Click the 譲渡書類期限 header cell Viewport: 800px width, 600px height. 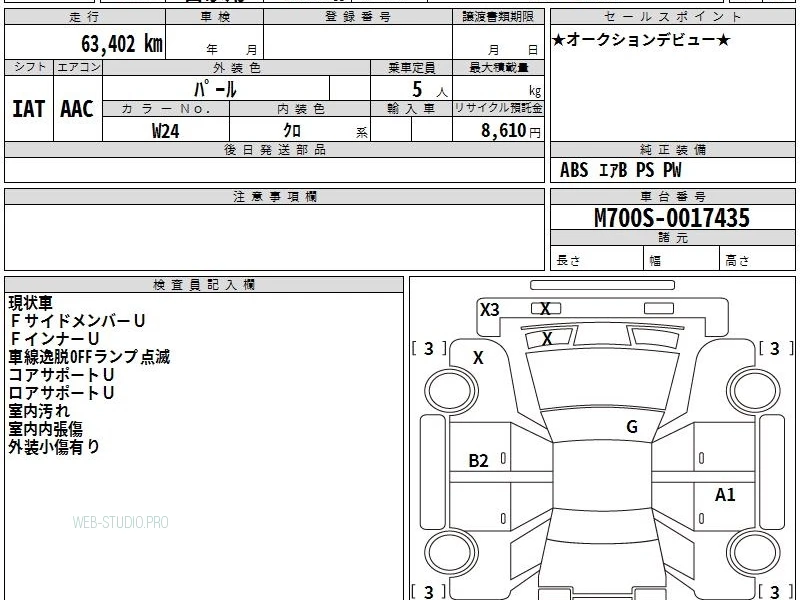[498, 17]
